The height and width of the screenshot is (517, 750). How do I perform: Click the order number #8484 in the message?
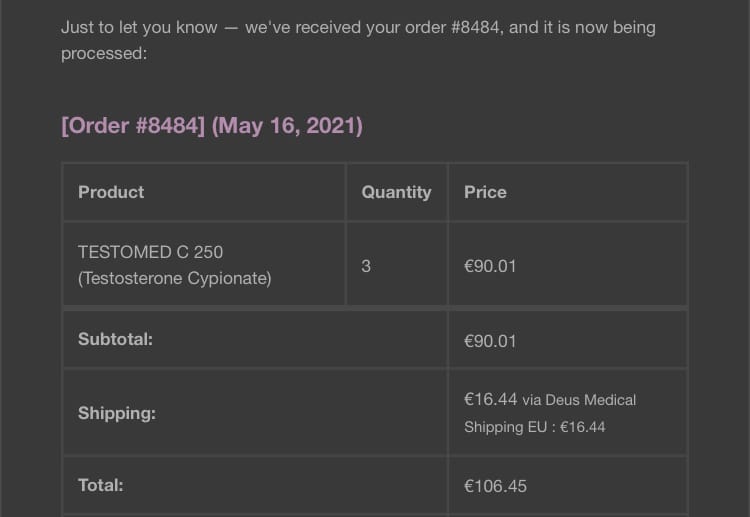tap(476, 27)
